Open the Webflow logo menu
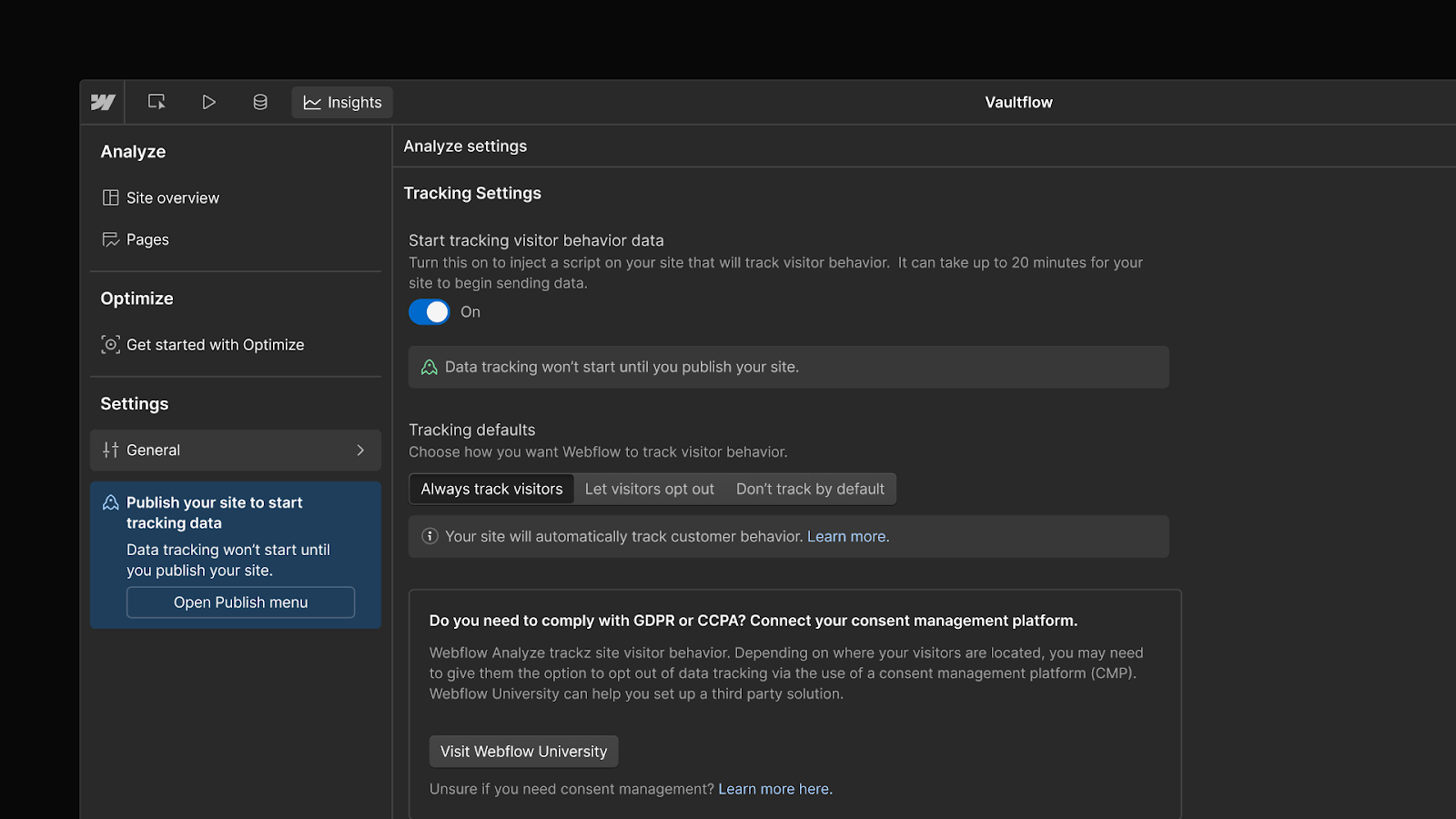 [103, 102]
